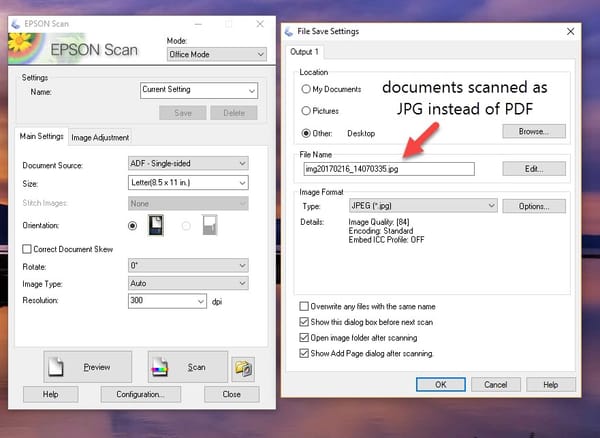The image size is (600, 438).
Task: Open the Mode dropdown showing Office Mode
Action: click(217, 54)
